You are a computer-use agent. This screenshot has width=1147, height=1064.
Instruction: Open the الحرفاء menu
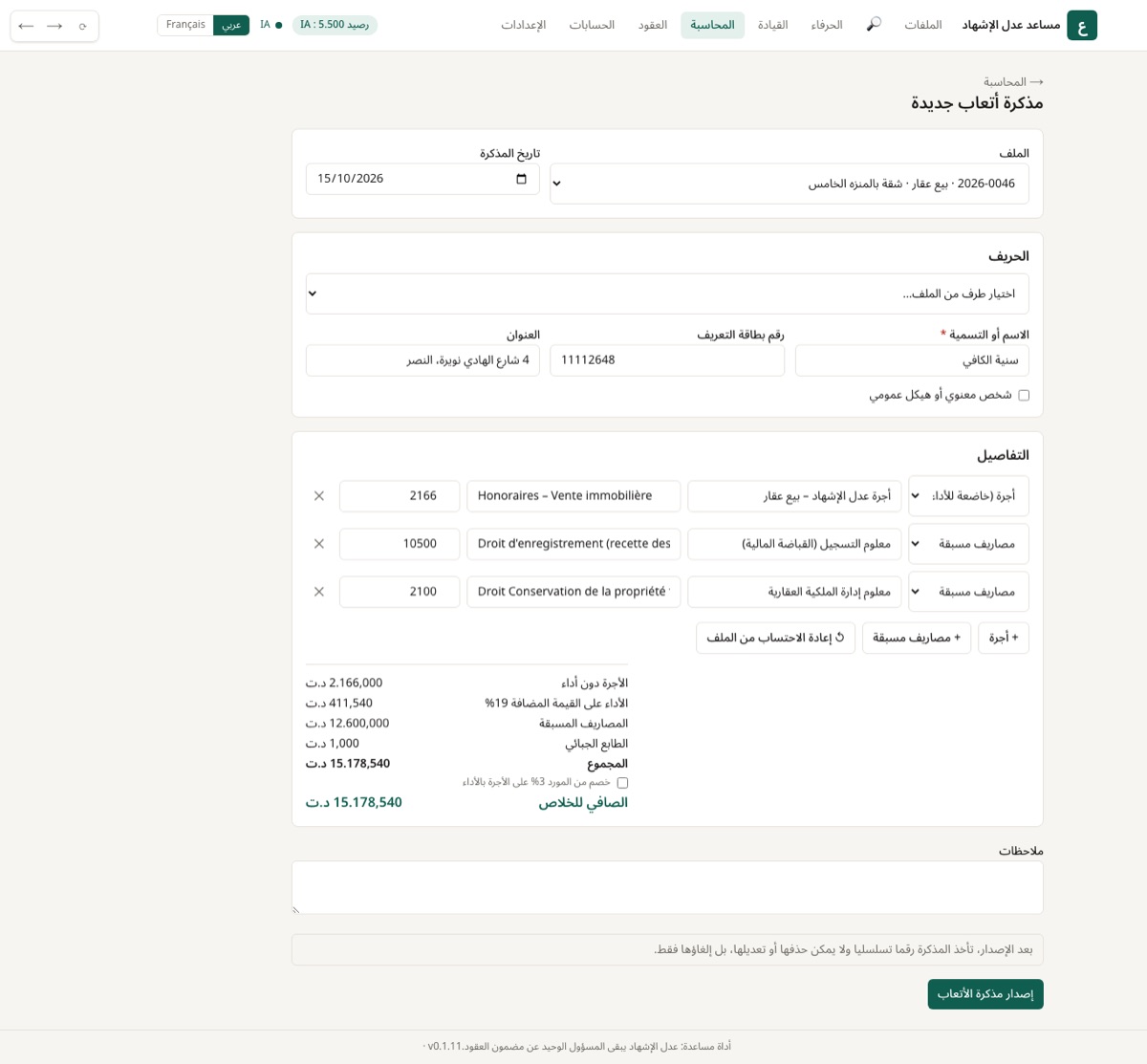(x=827, y=25)
